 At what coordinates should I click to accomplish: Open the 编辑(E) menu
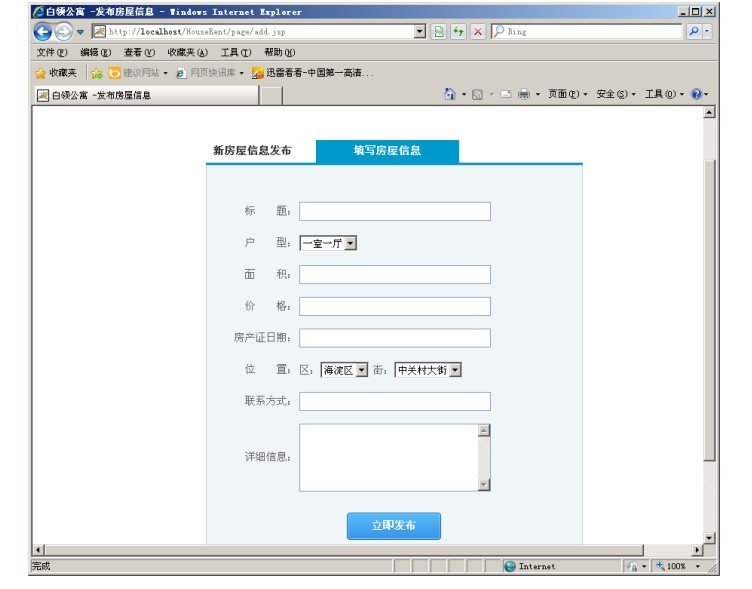pos(95,52)
